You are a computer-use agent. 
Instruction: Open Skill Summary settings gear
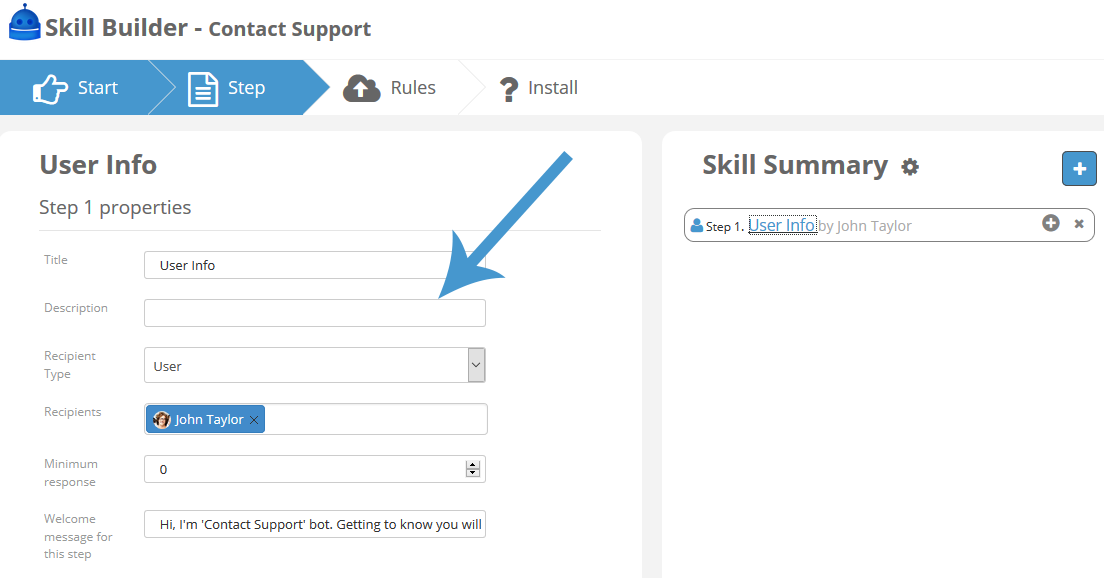[910, 167]
